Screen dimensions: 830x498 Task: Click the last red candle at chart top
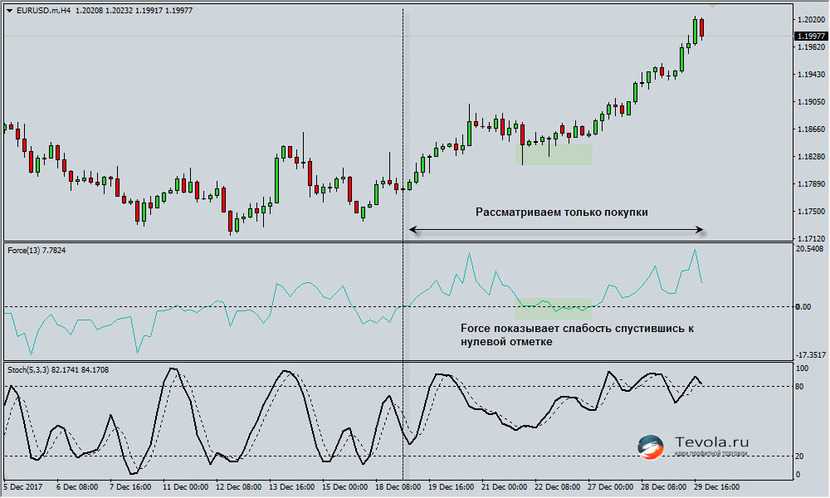(703, 28)
